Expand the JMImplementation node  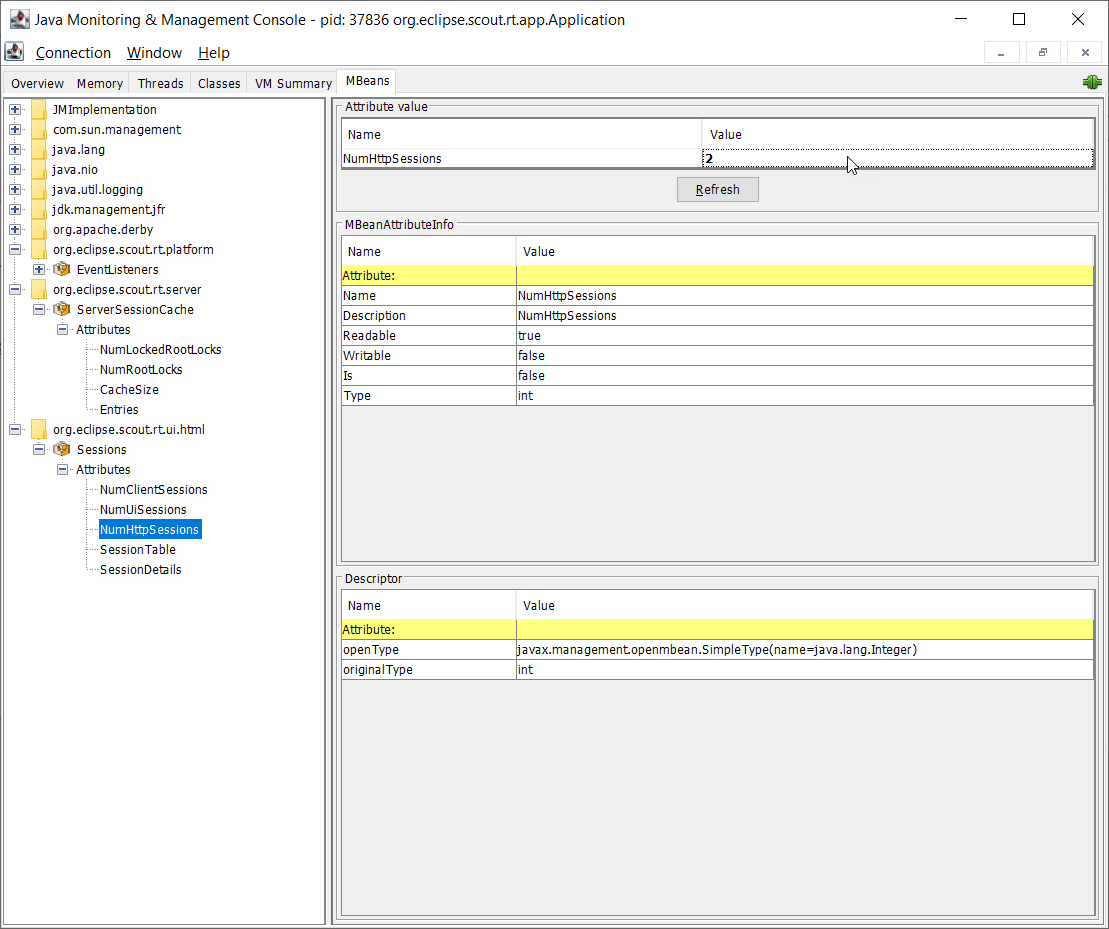coord(15,110)
